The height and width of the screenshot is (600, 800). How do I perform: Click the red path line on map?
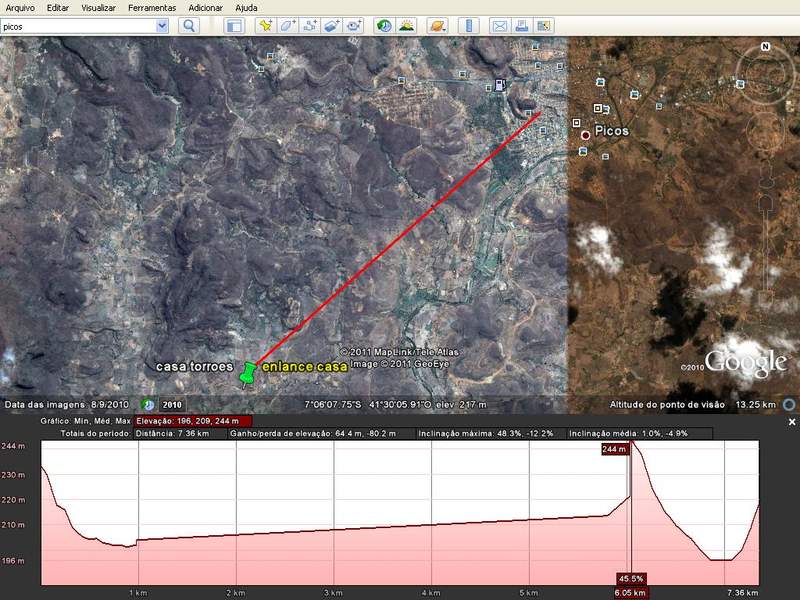click(x=398, y=239)
